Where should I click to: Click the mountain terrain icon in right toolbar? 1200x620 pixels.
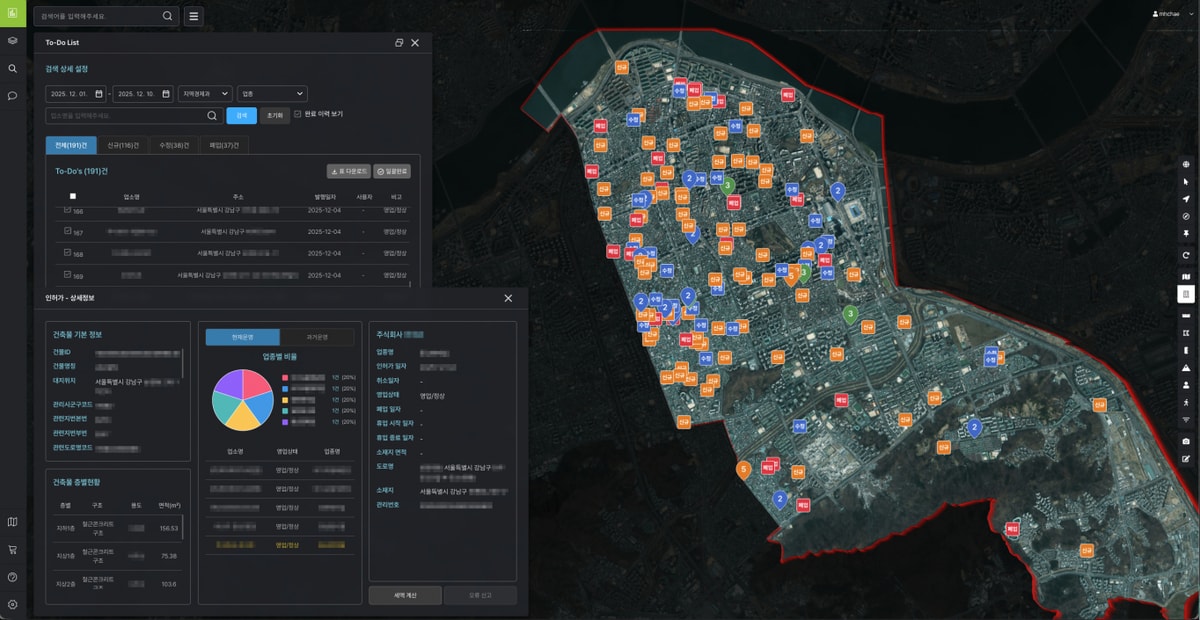tap(1186, 368)
